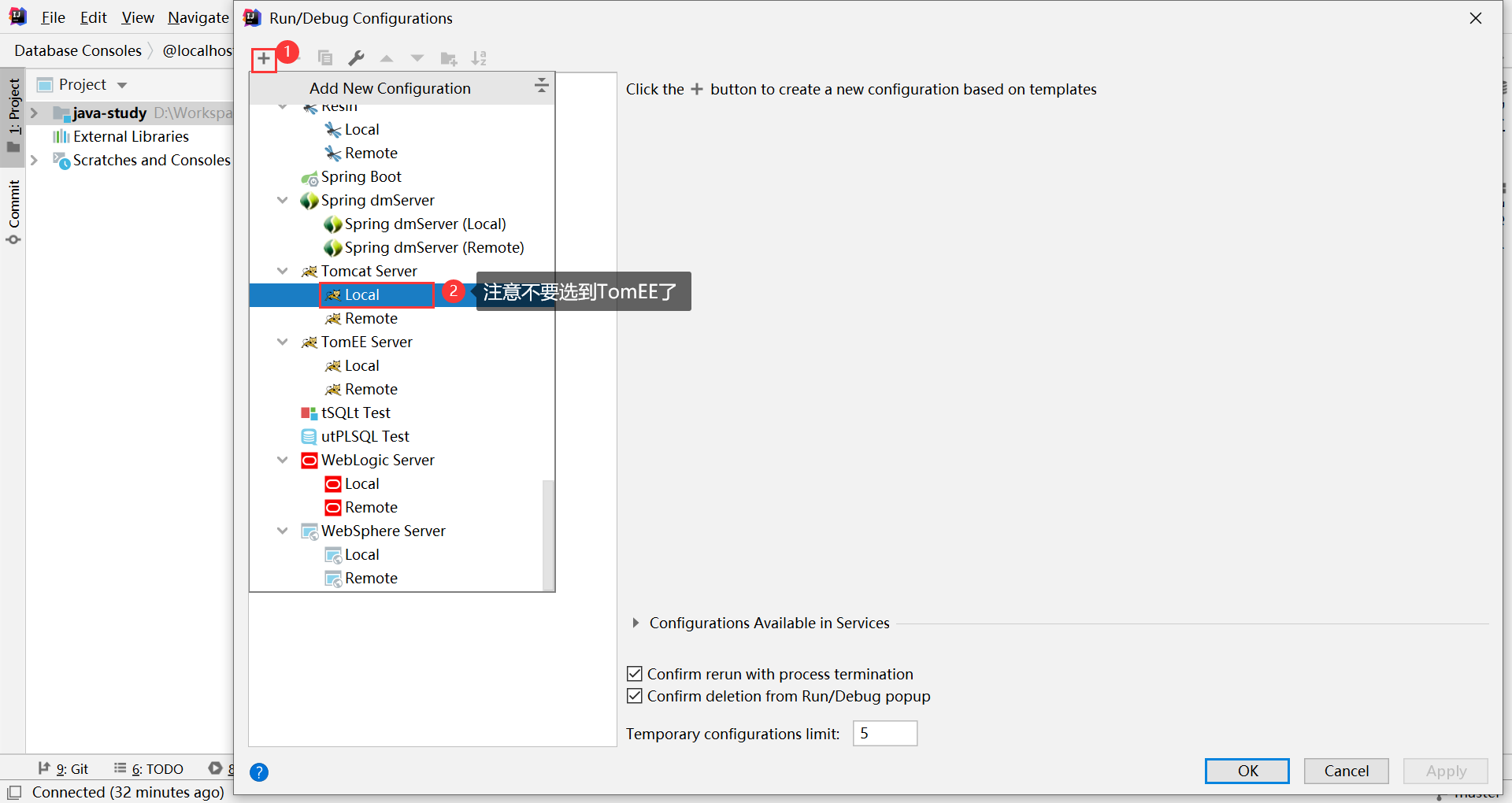Collapse the WebLogic Server group

click(x=283, y=460)
